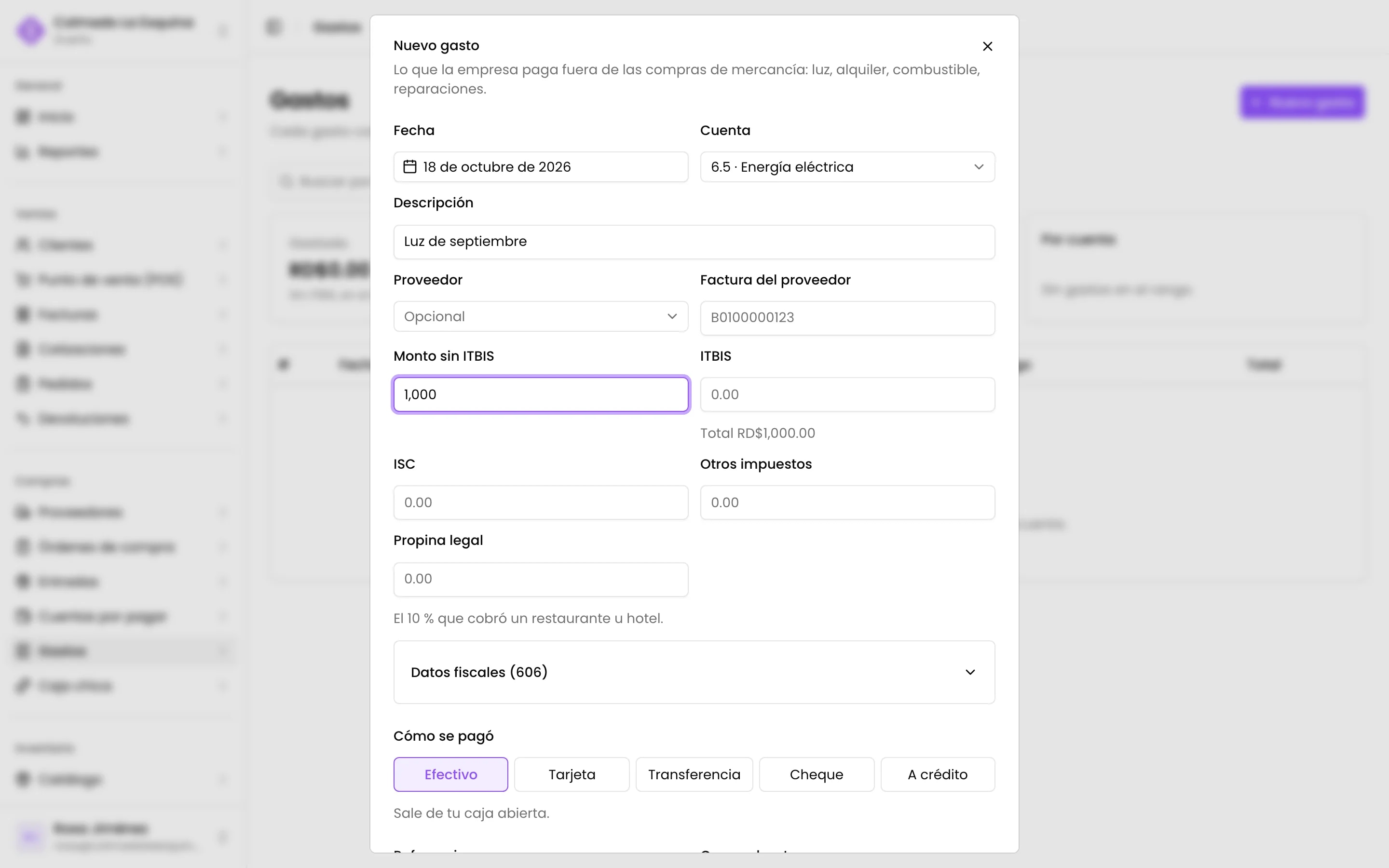Focus the Otros impuestos field
1389x868 pixels.
click(847, 502)
